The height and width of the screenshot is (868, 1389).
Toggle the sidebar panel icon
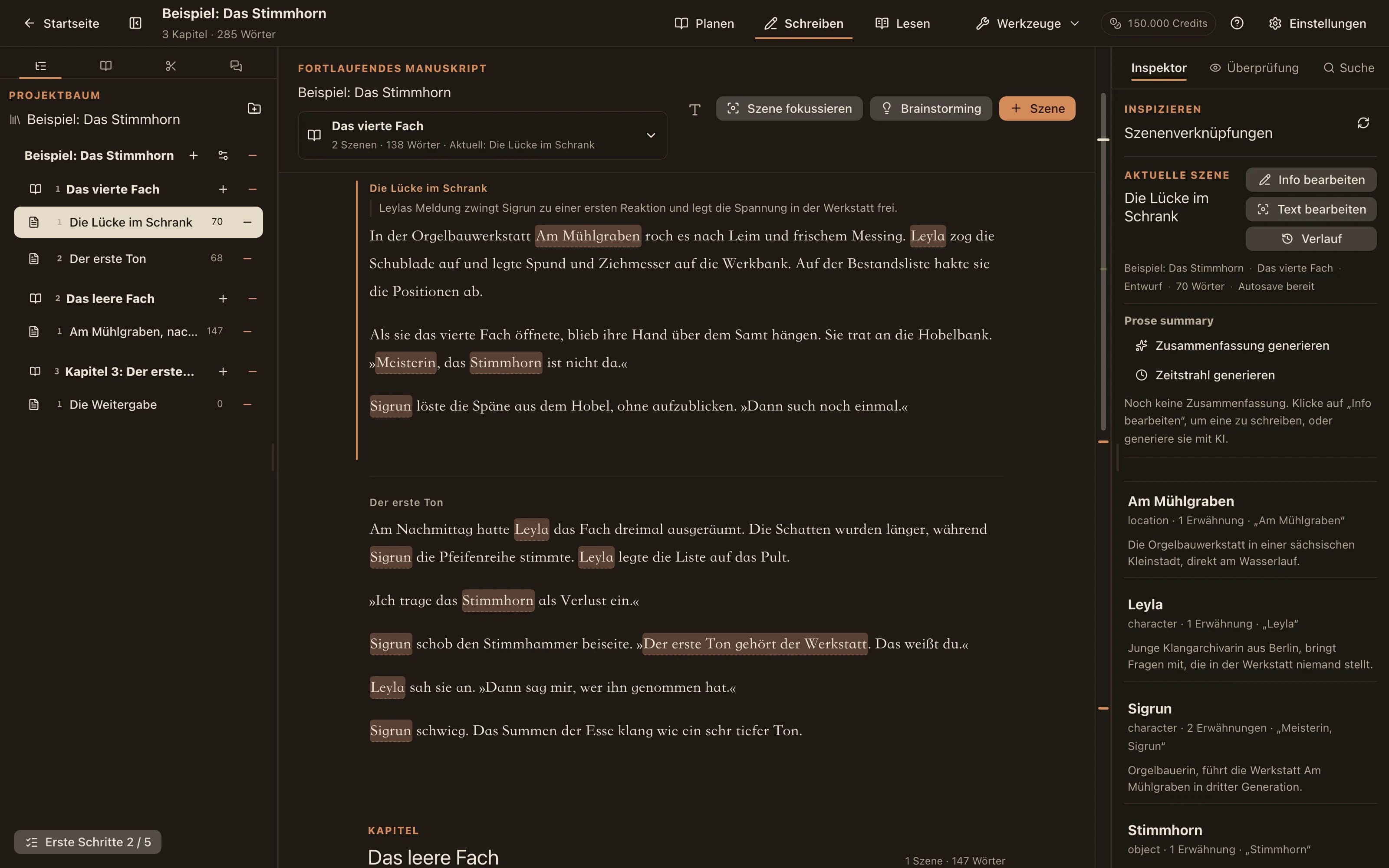point(135,23)
